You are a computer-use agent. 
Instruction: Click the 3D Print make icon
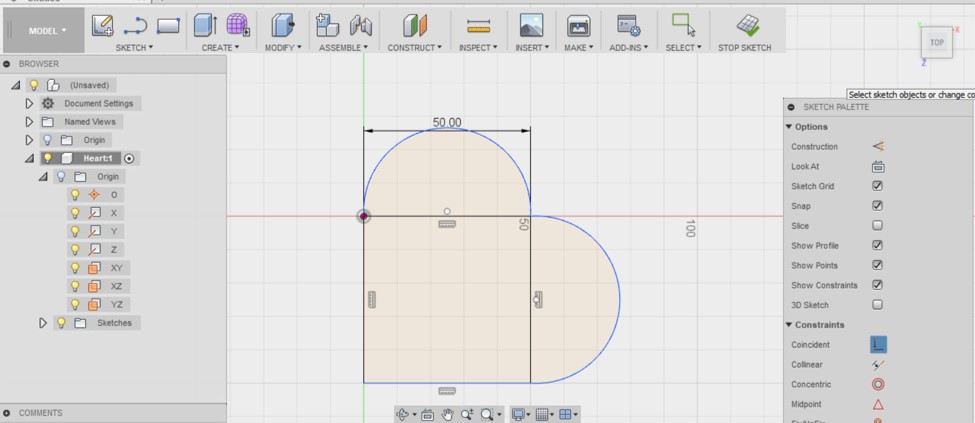point(578,26)
